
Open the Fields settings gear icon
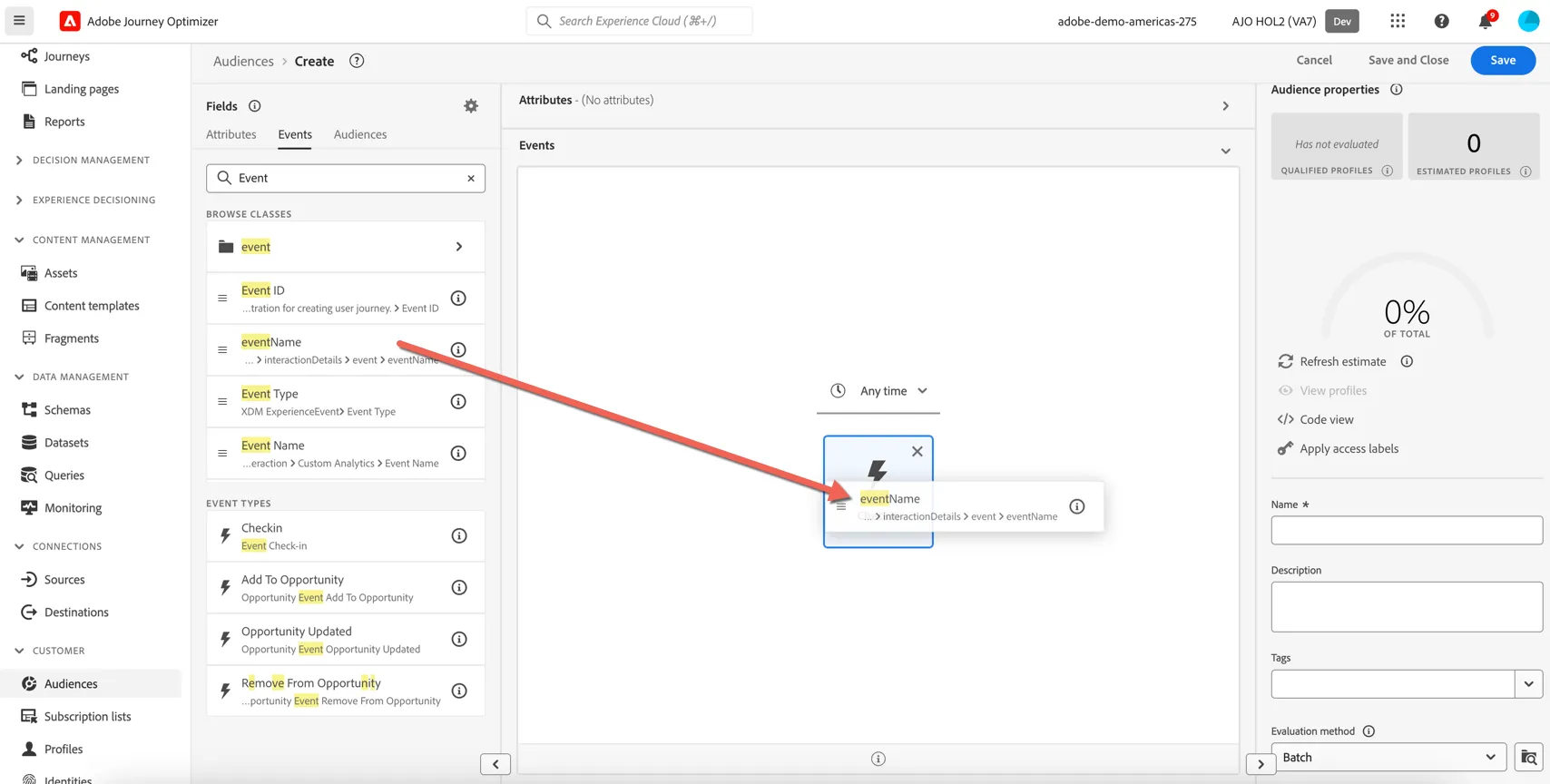coord(471,106)
